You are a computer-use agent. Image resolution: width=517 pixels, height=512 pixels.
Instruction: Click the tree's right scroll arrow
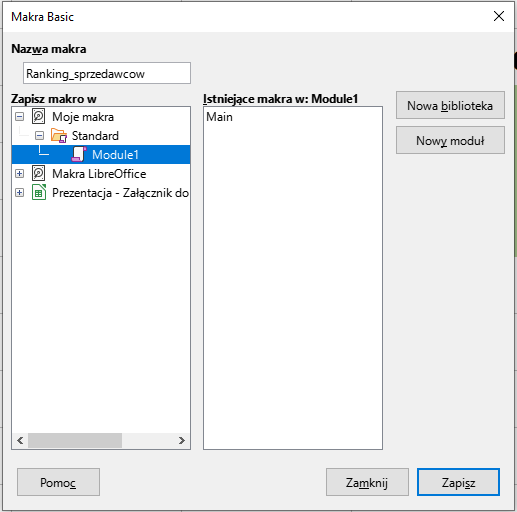(182, 440)
